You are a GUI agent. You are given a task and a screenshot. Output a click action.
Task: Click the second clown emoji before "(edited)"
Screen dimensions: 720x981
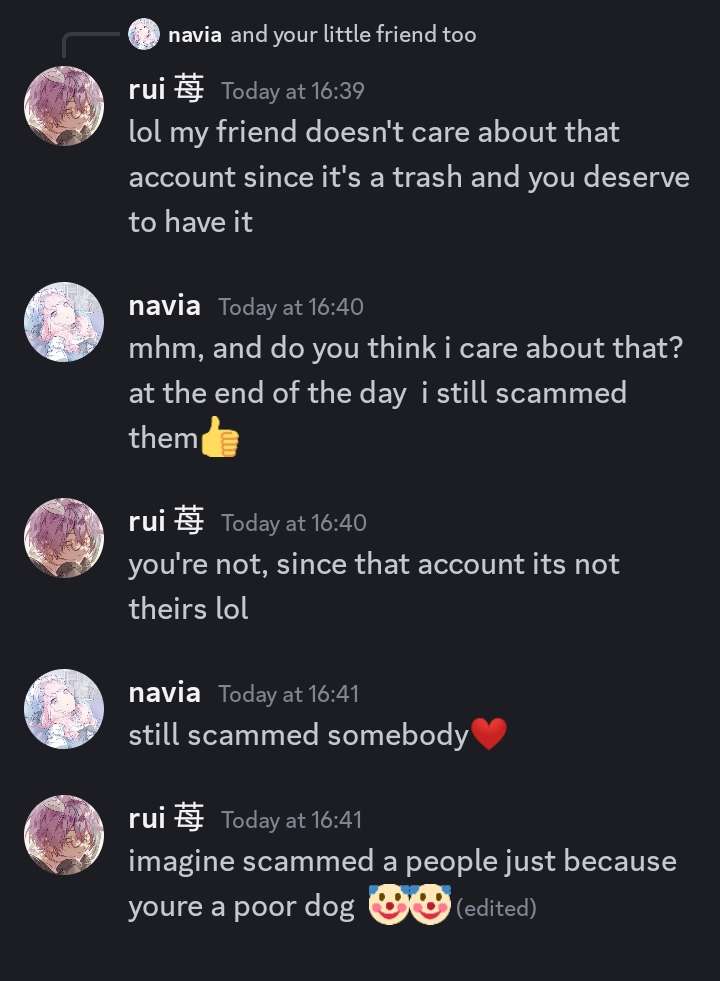coord(430,905)
